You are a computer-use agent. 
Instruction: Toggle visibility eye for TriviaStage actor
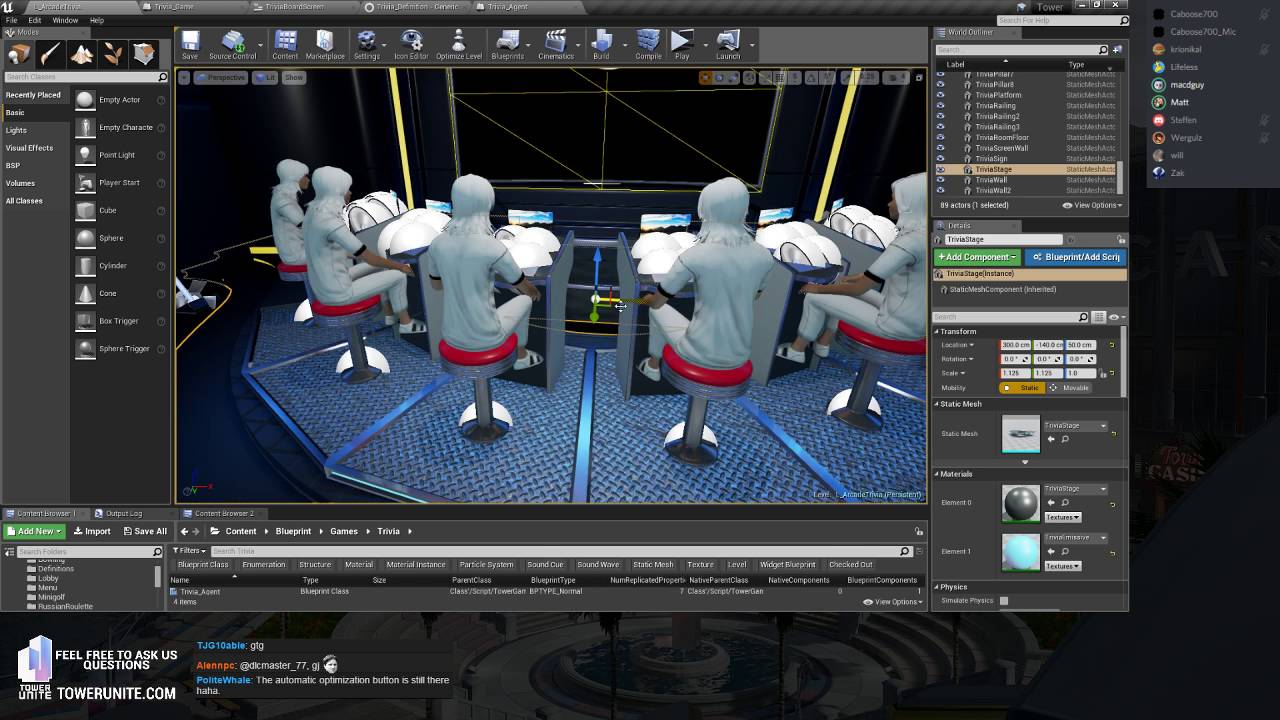pyautogui.click(x=940, y=169)
